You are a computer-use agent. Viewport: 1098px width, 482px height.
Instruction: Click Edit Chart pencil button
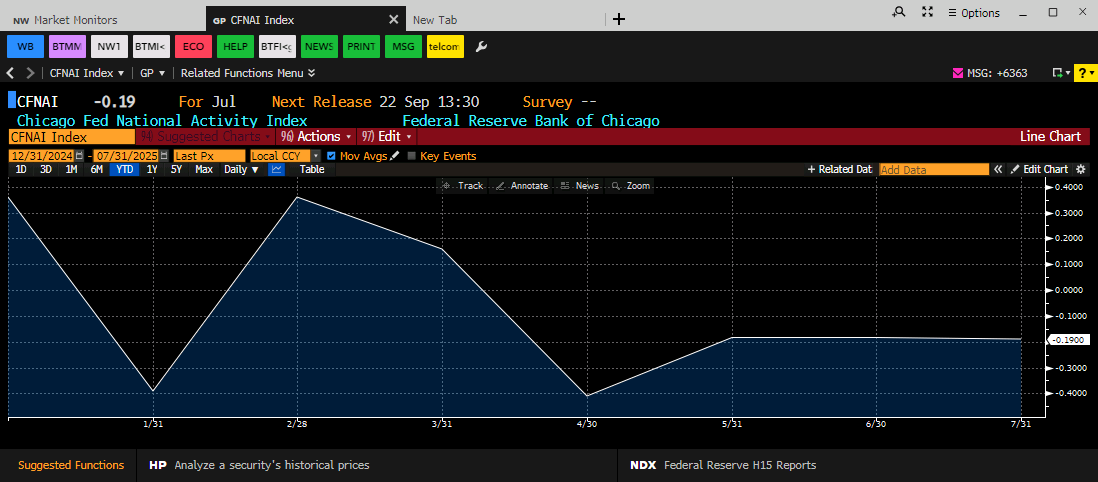click(1040, 169)
